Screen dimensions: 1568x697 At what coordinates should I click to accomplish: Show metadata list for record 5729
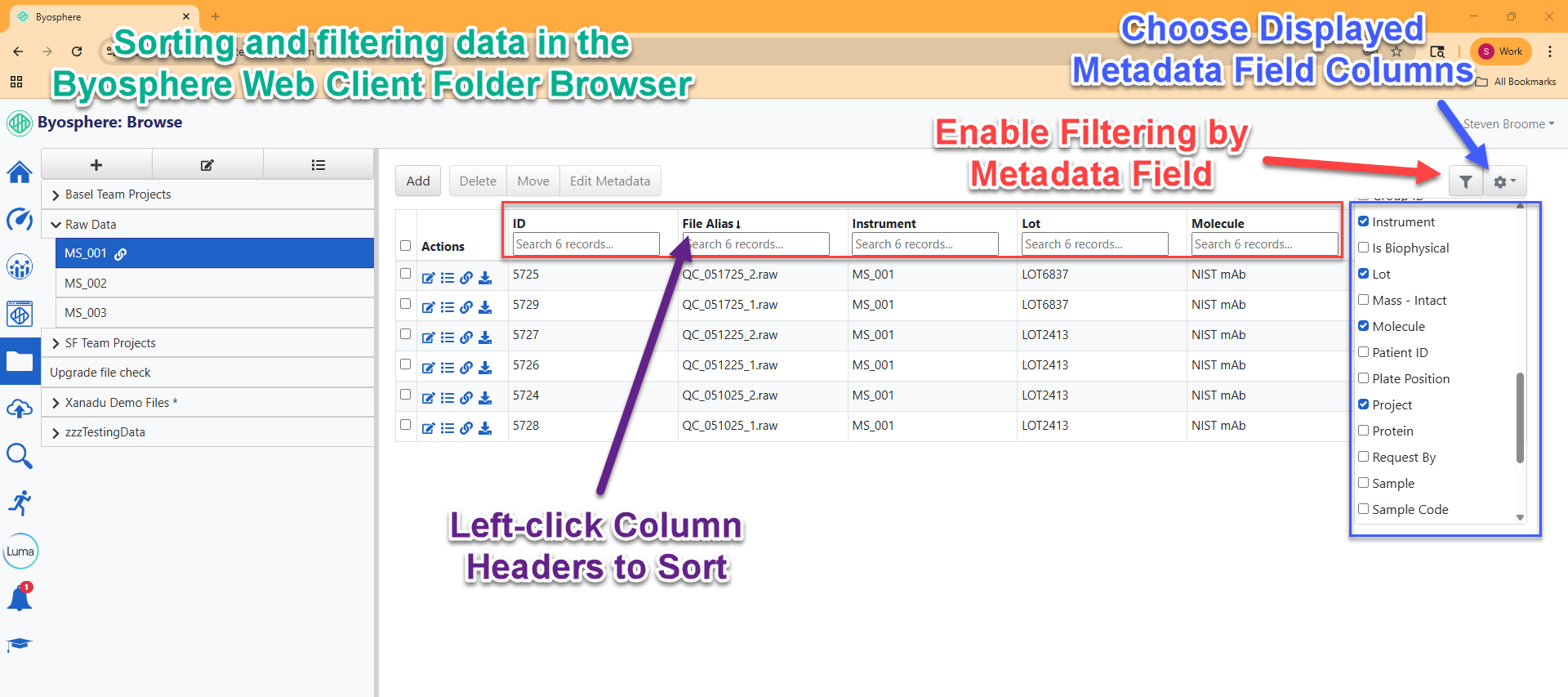click(447, 308)
